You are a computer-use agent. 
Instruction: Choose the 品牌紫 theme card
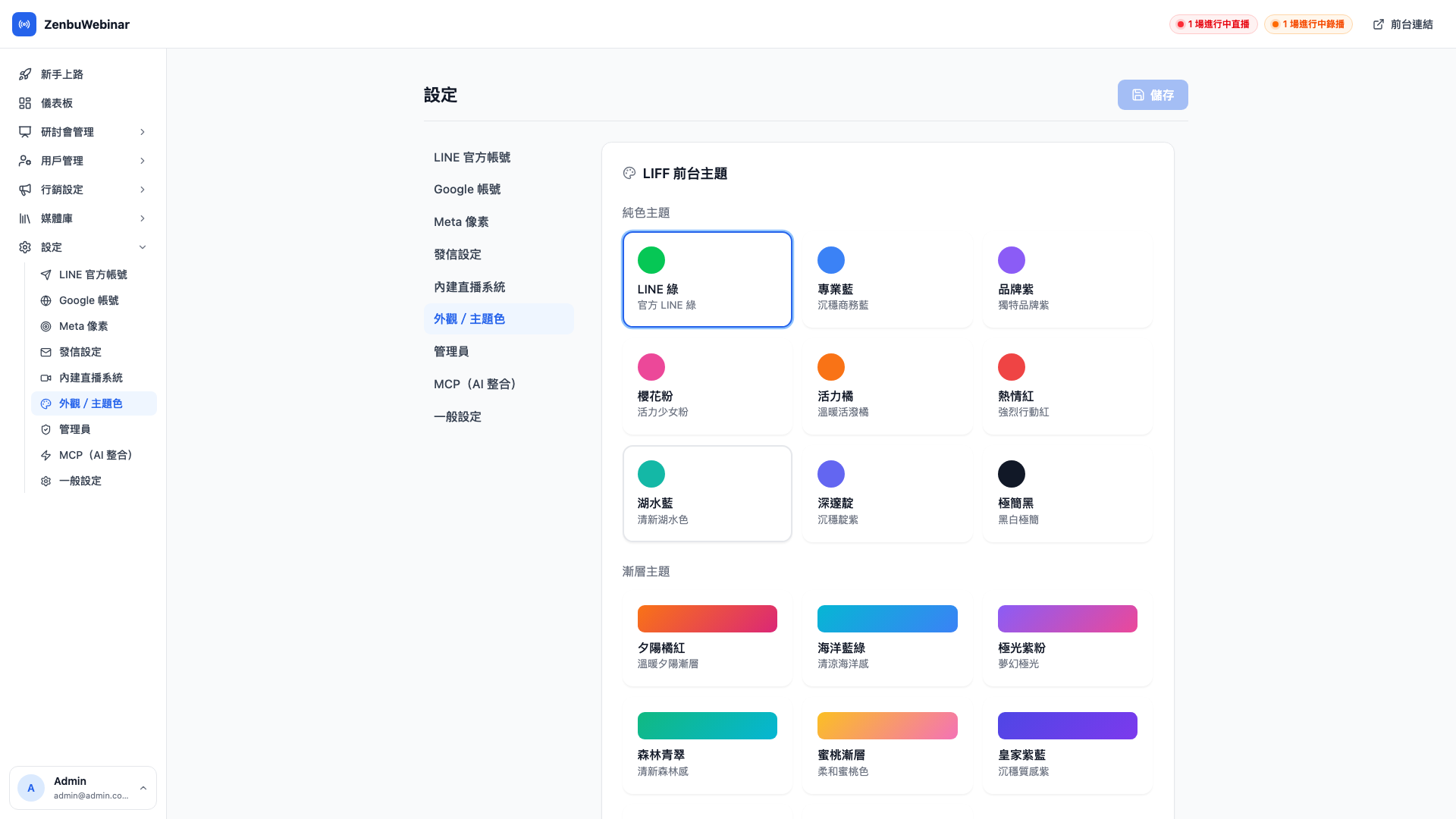(x=1068, y=279)
